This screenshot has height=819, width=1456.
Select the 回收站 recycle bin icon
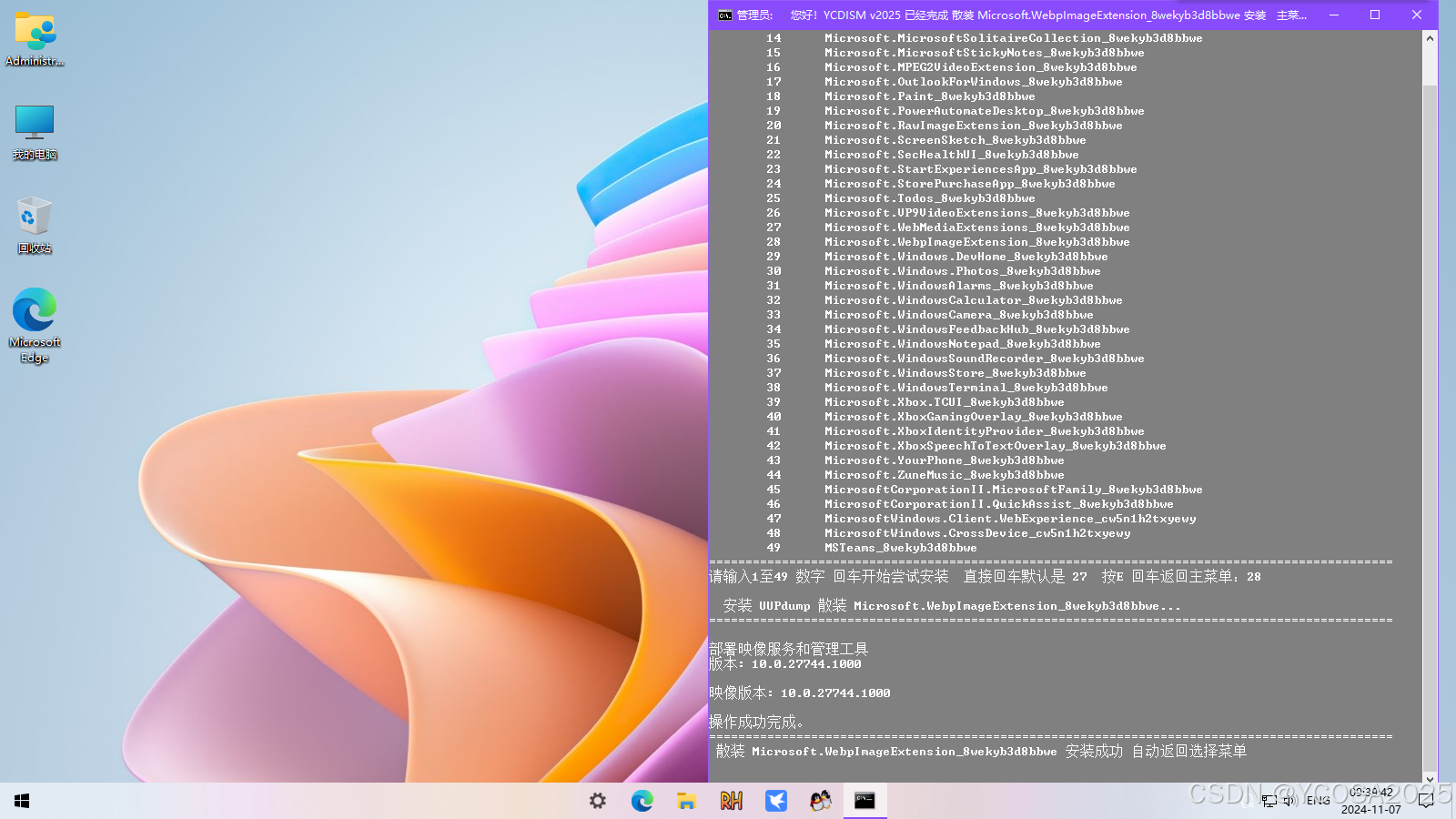(x=35, y=226)
